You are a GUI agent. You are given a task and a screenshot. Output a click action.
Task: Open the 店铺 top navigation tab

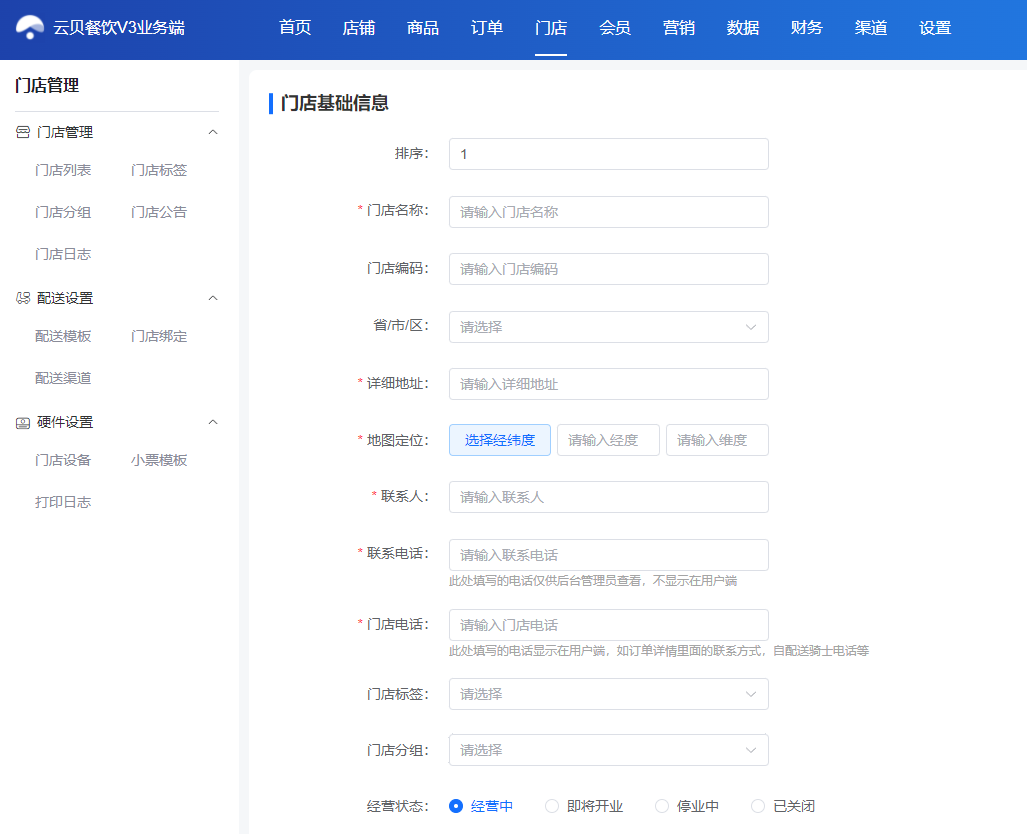click(x=359, y=28)
